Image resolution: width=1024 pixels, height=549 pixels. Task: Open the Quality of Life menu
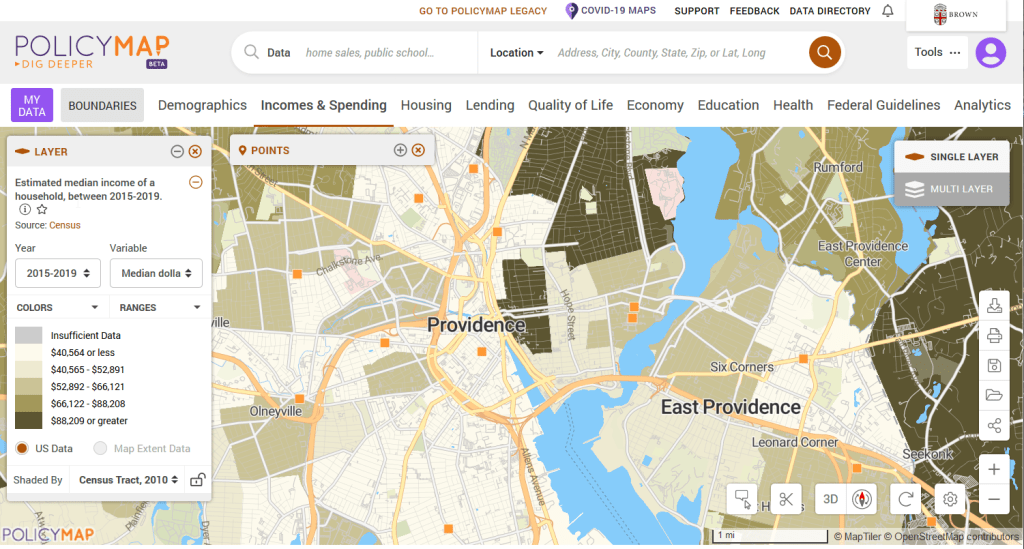[570, 105]
